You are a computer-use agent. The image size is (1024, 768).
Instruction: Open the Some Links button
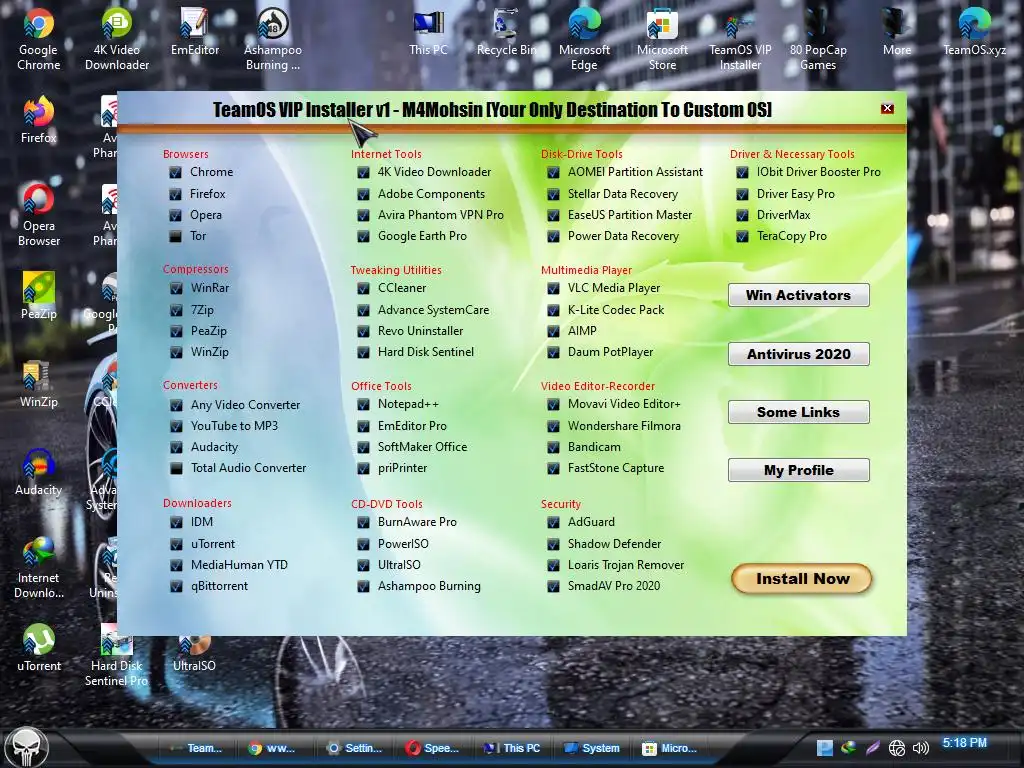click(x=799, y=412)
